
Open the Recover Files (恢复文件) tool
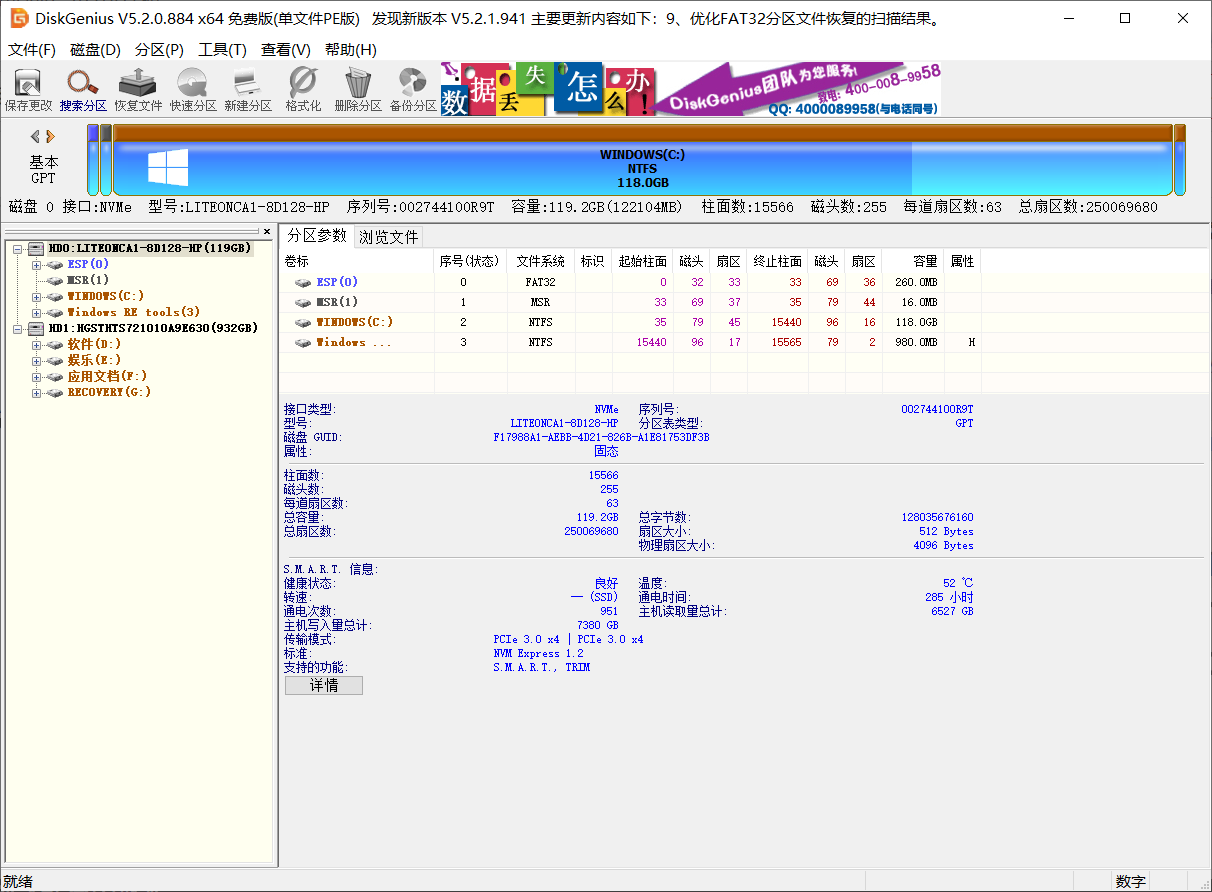coord(138,82)
